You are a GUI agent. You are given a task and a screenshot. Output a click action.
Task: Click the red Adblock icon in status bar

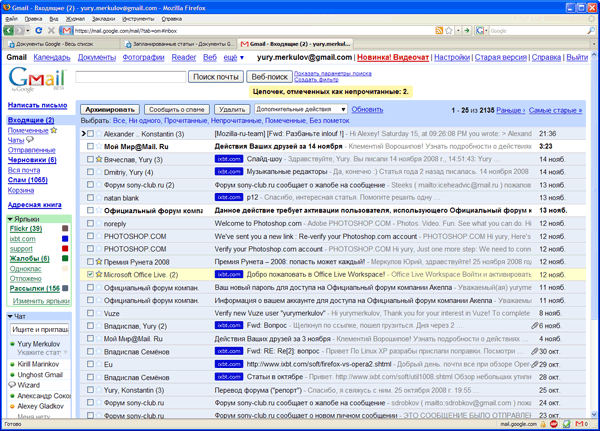(553, 424)
